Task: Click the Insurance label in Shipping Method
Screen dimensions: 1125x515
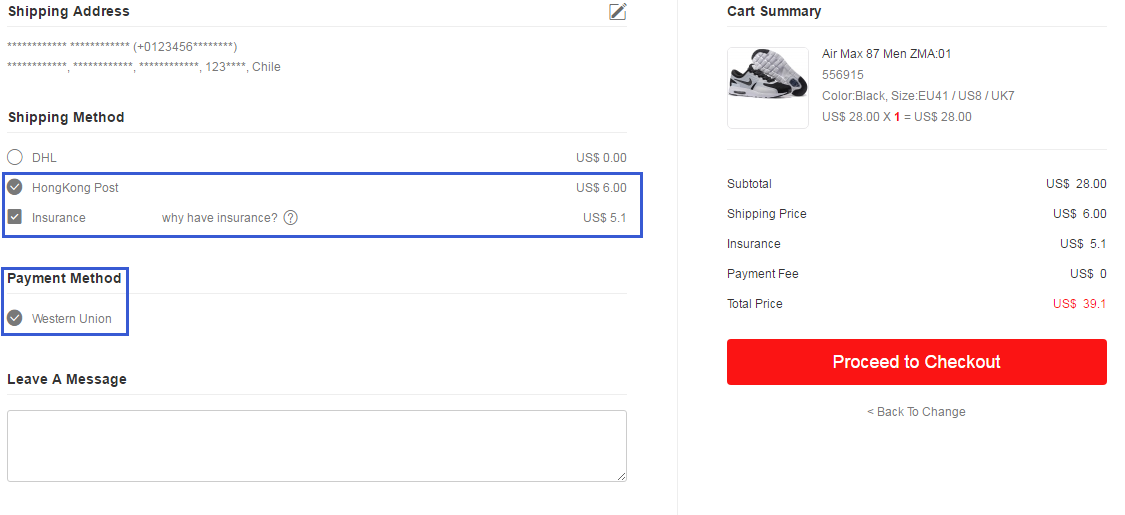Action: click(x=59, y=217)
